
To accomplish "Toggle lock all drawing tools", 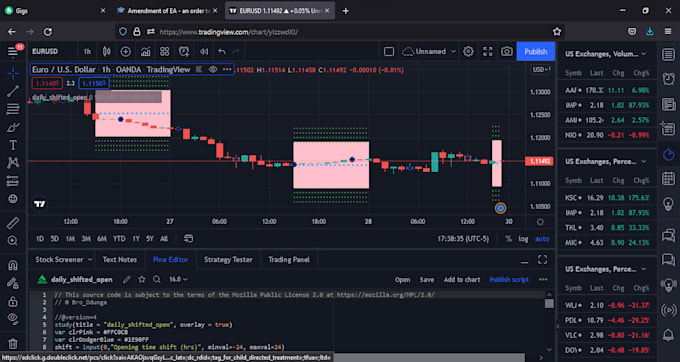I will [13, 301].
